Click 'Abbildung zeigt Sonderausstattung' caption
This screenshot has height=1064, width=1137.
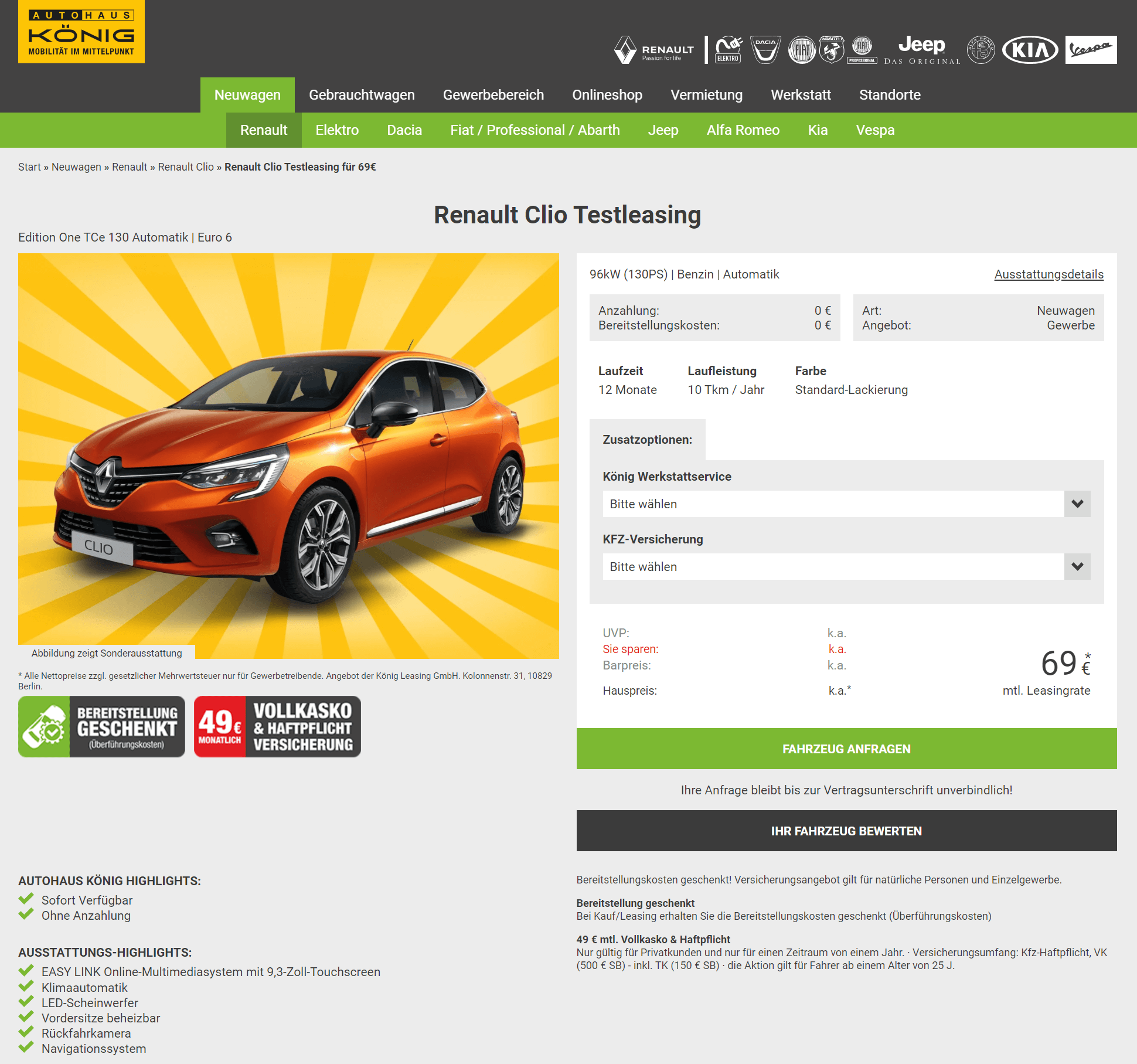point(107,653)
